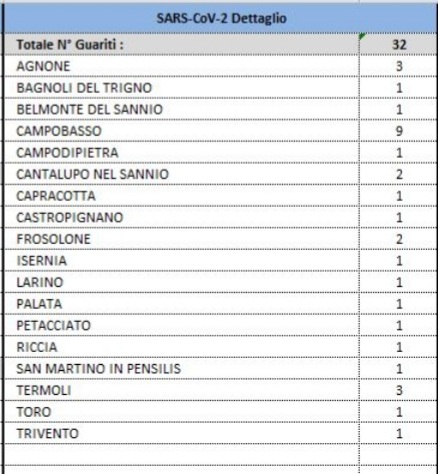This screenshot has height=474, width=438.
Task: Click the CAPRACOTTA cell
Action: pos(182,196)
